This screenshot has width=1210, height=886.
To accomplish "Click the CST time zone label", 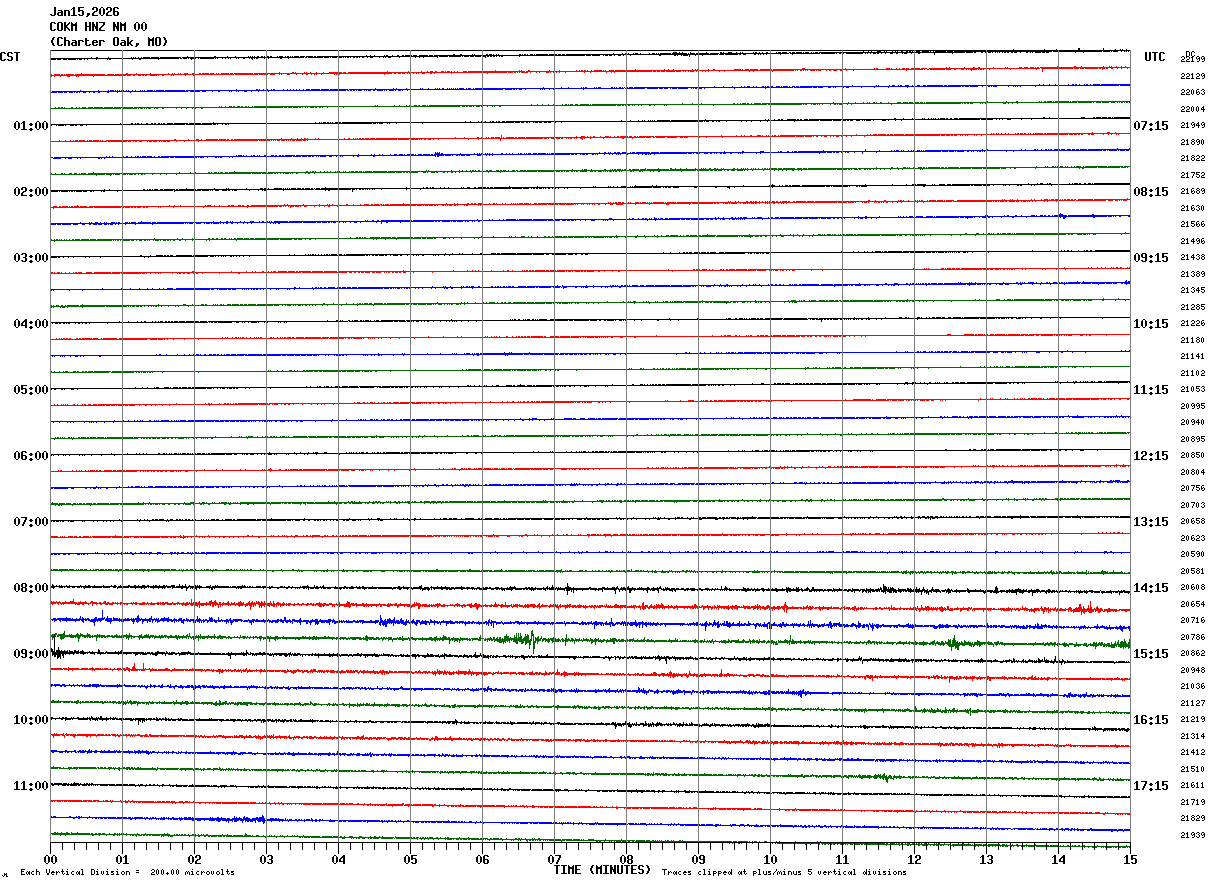I will point(10,57).
